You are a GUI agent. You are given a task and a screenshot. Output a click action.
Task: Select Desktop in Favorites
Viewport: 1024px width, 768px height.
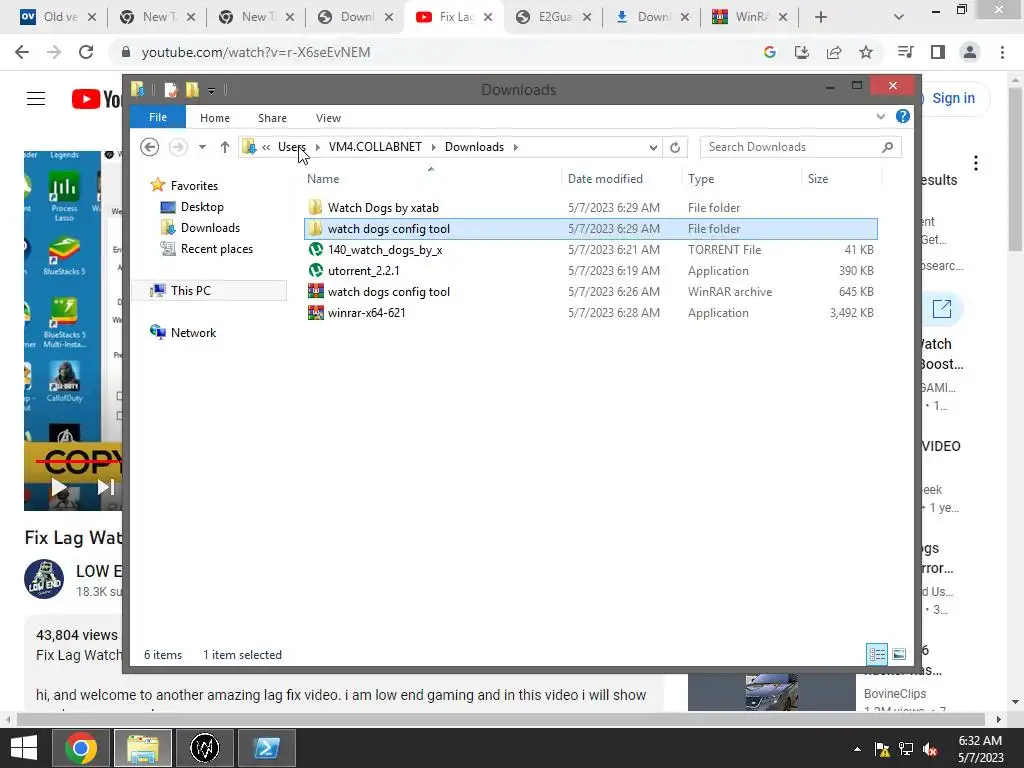coord(202,206)
